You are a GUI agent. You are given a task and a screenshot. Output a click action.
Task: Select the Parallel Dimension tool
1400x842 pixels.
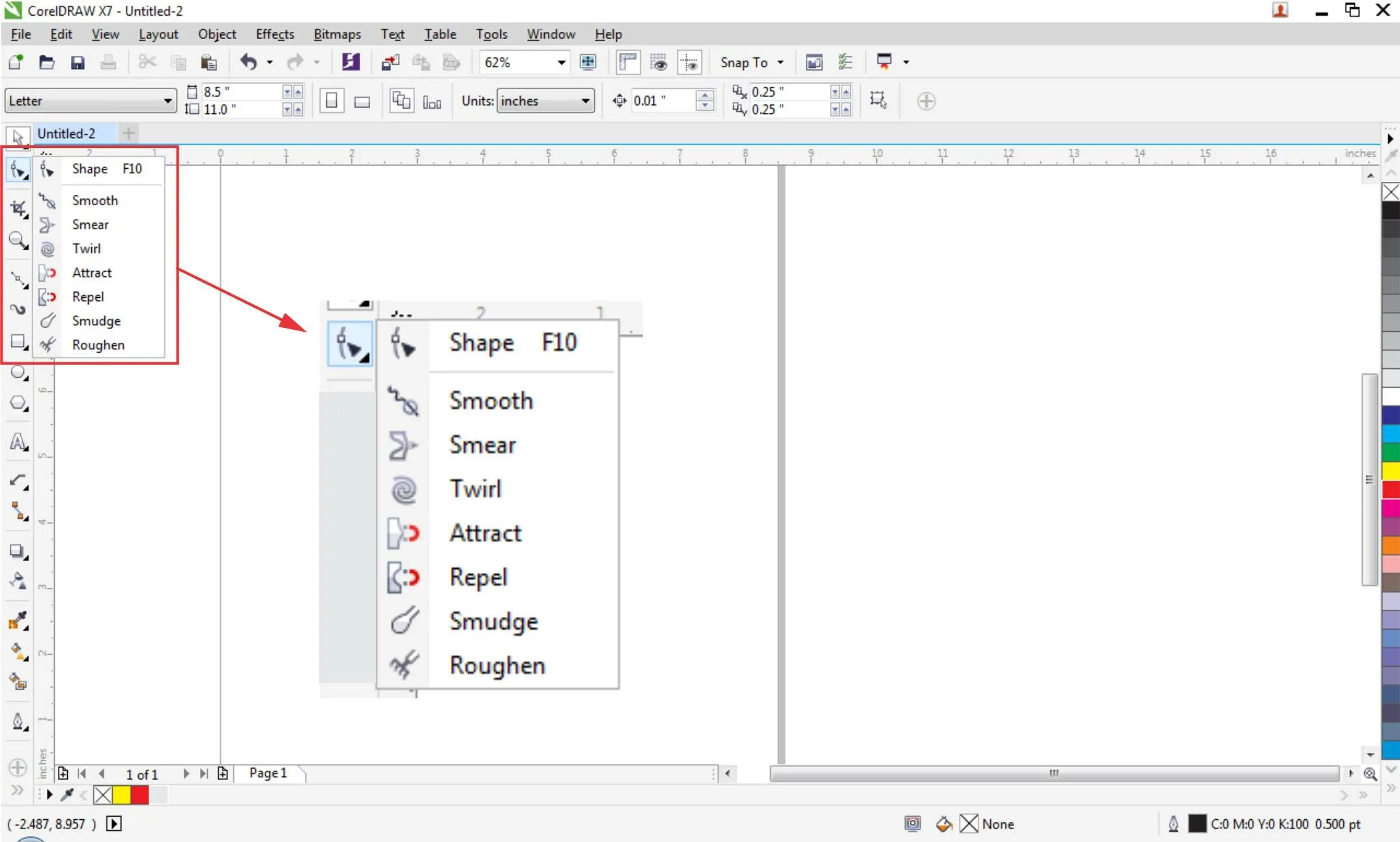point(18,481)
